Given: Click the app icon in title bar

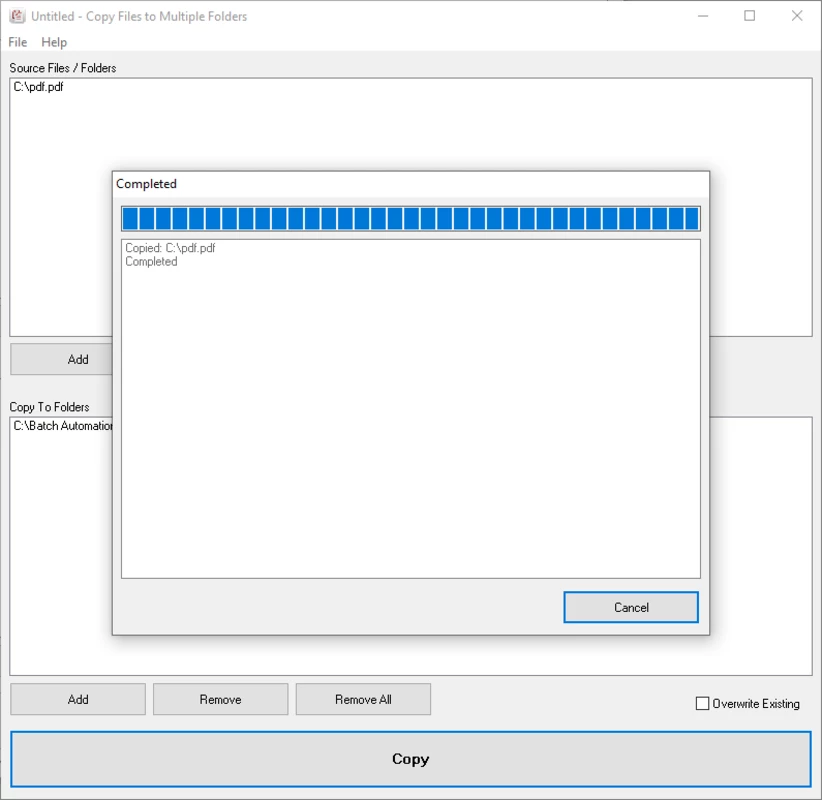Looking at the screenshot, I should tap(17, 16).
